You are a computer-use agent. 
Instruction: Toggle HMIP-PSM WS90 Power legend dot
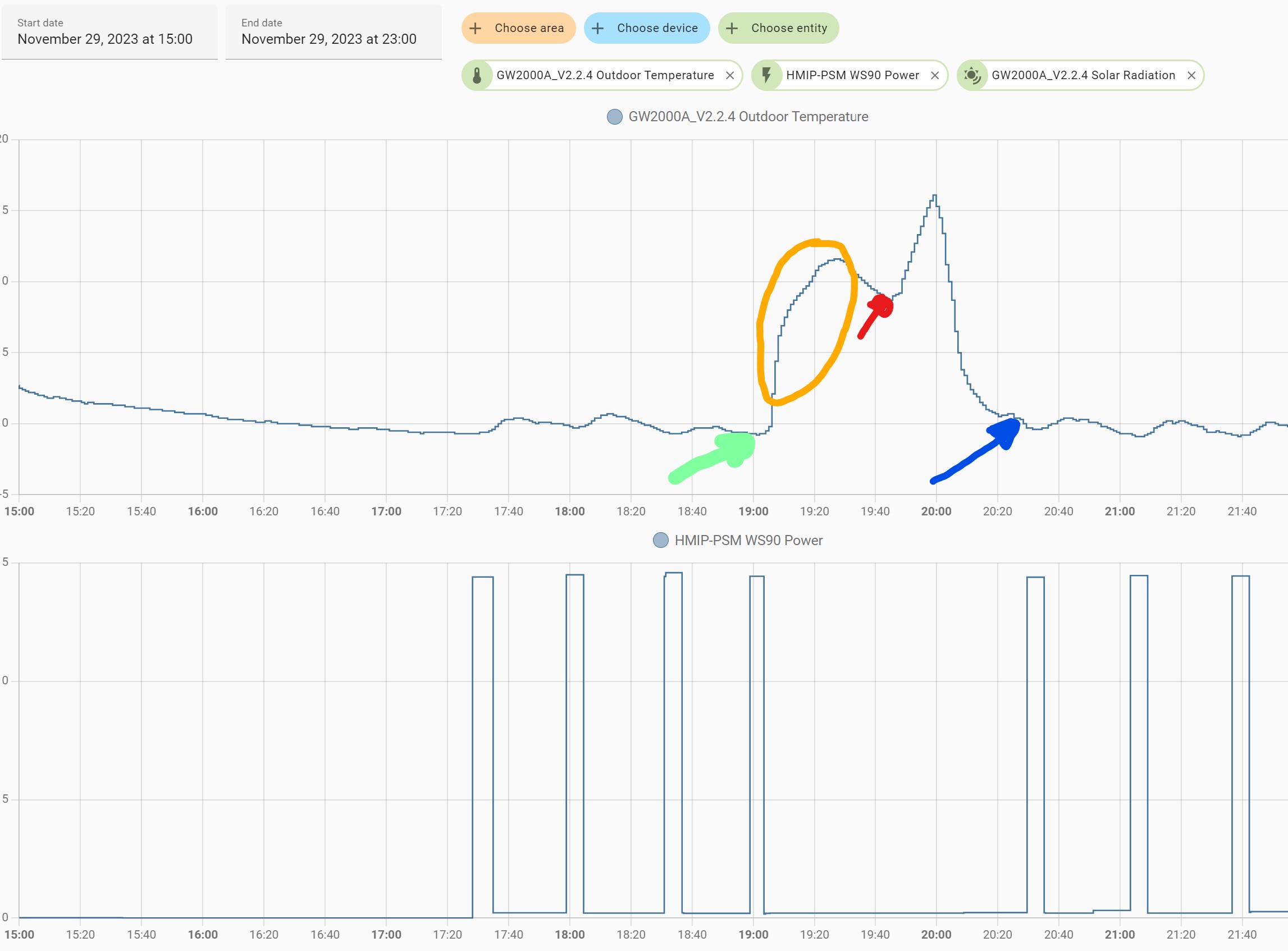point(660,540)
